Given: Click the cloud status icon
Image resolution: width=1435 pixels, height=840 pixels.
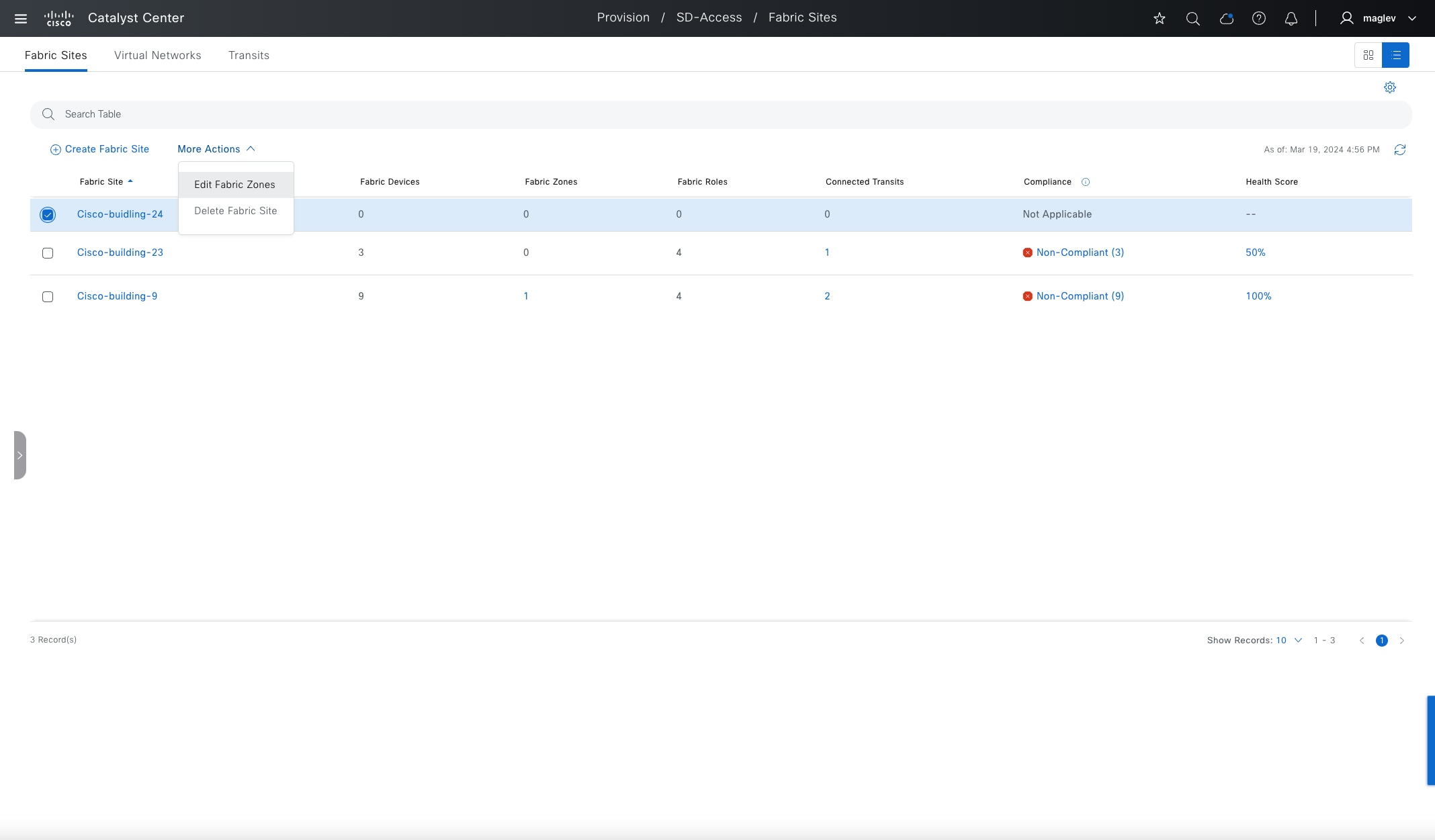Looking at the screenshot, I should tap(1226, 19).
